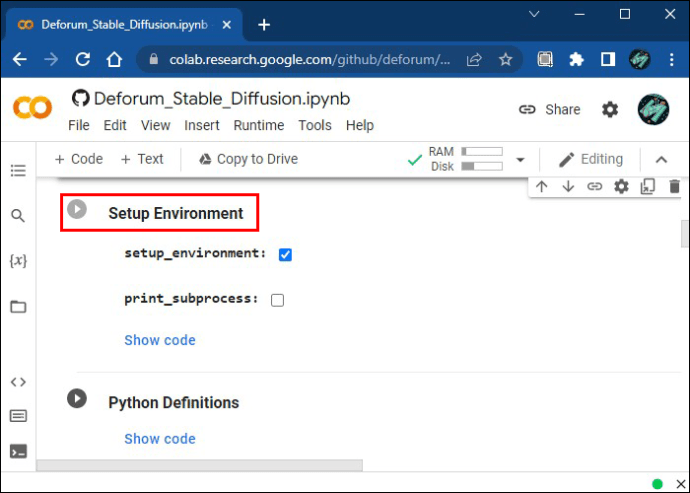Click the vertical scrollbar thumb
This screenshot has width=690, height=493.
tap(685, 233)
